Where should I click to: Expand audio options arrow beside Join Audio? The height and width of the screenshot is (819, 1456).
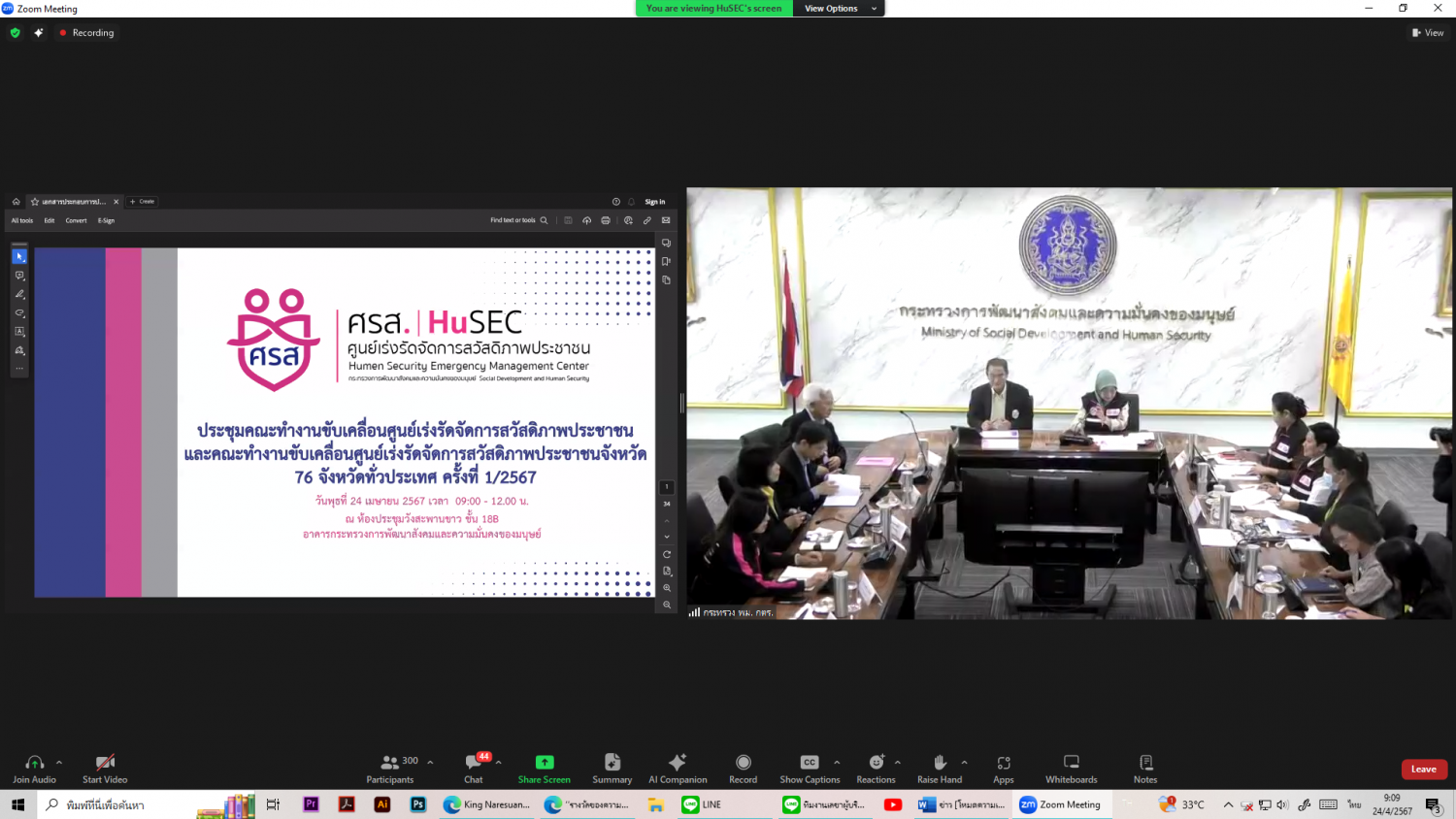tap(59, 763)
